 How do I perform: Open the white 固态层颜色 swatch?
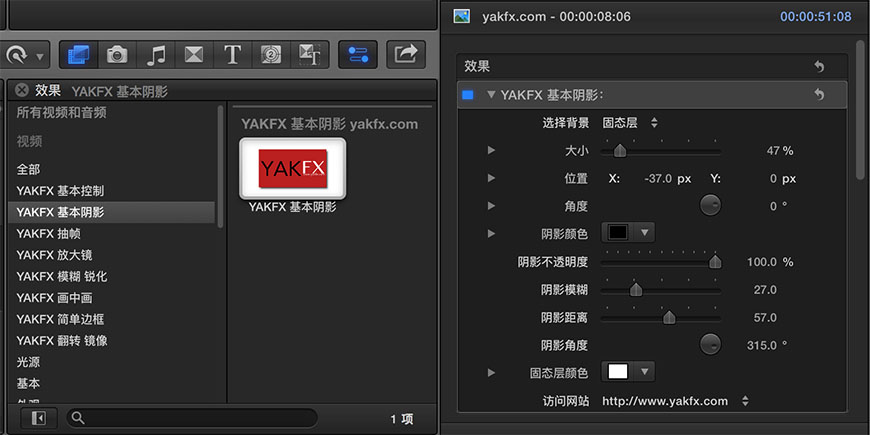[618, 371]
